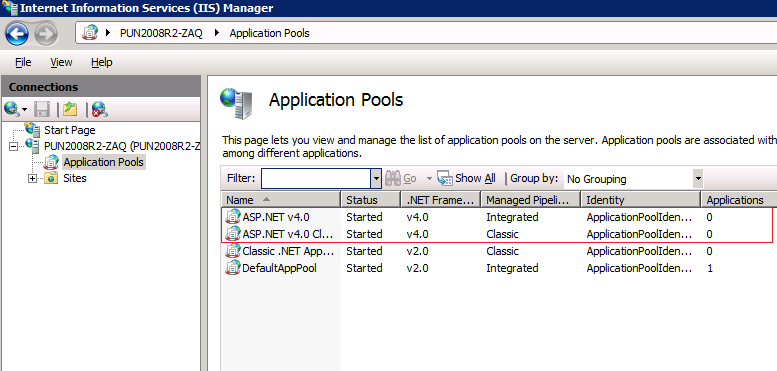Click PUN2008R2-ZAQ breadcrumb in address bar
777x371 pixels.
click(161, 33)
